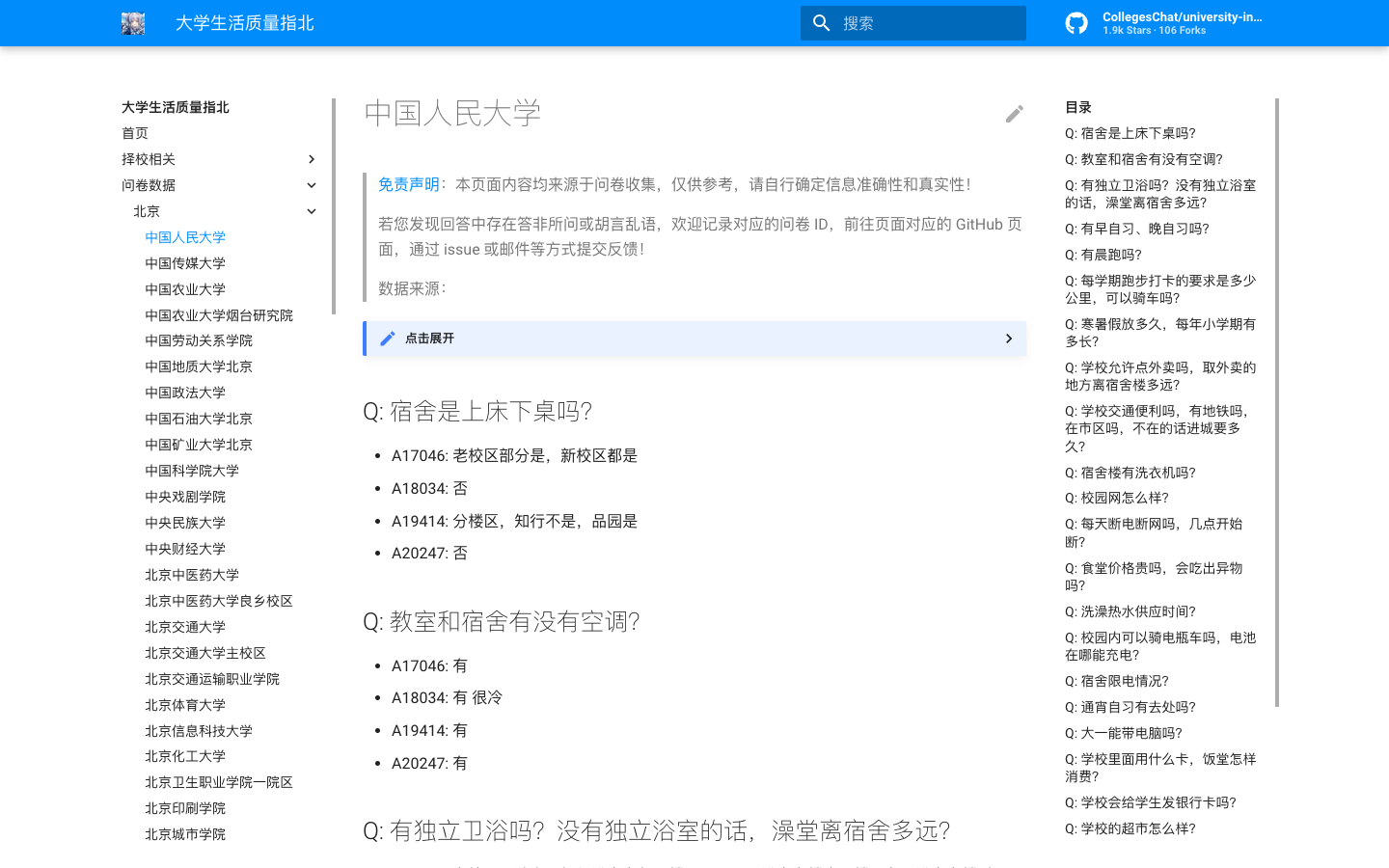Click the pencil edit icon next to the page title
This screenshot has height=868, width=1389.
pos(1015,114)
